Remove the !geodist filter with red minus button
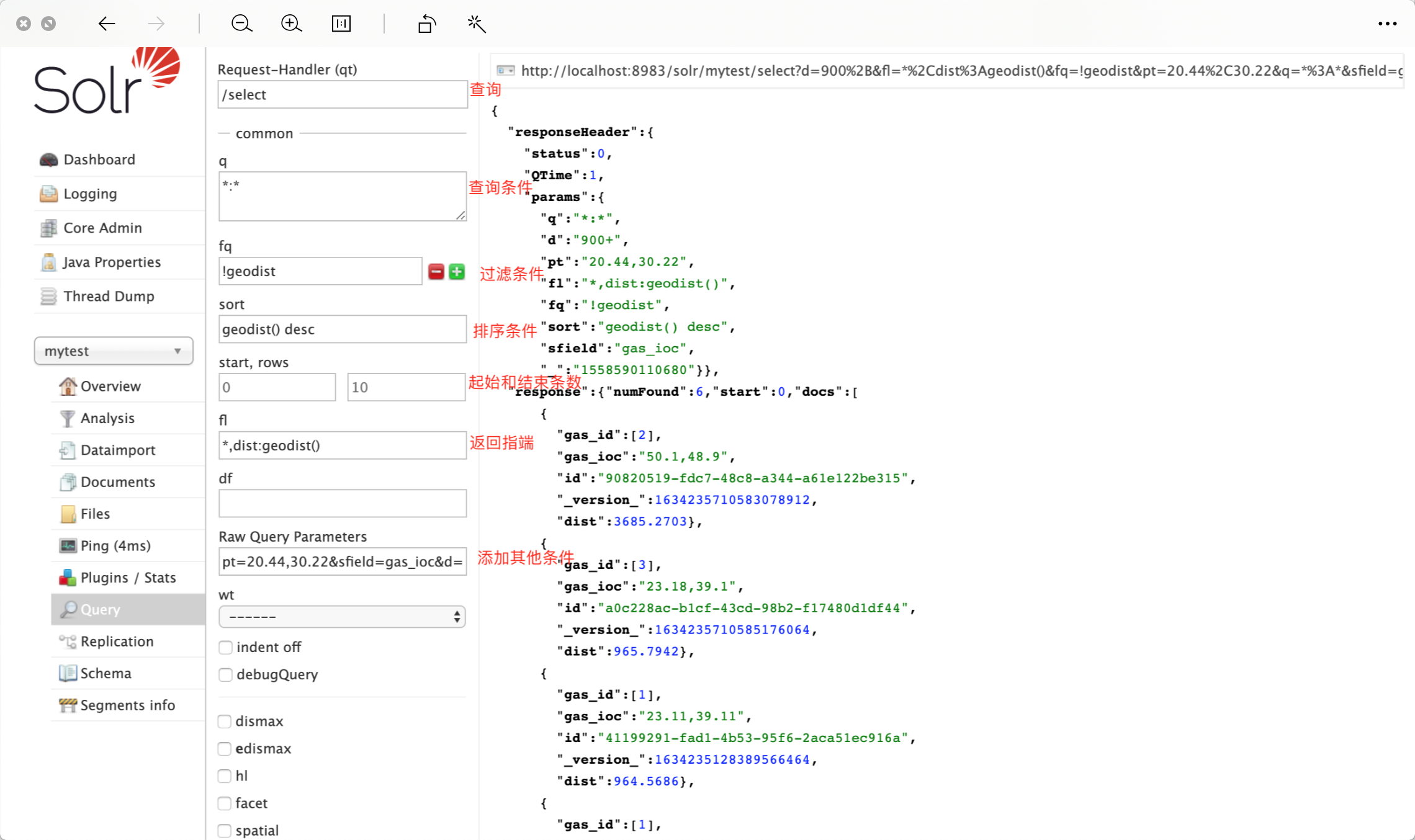The width and height of the screenshot is (1415, 840). 436,271
